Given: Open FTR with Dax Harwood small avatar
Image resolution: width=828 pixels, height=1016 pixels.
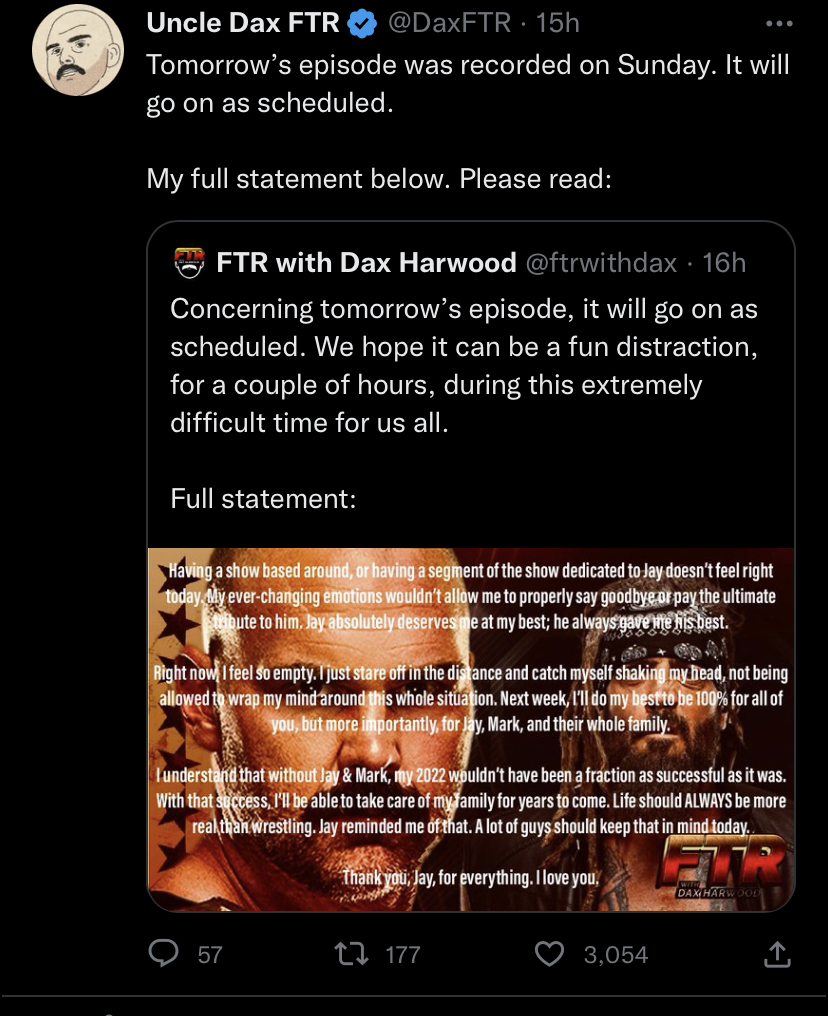Looking at the screenshot, I should (x=189, y=262).
